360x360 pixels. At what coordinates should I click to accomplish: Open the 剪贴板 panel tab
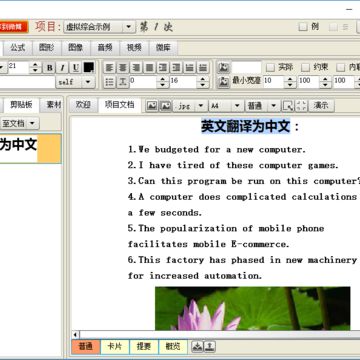[21, 105]
